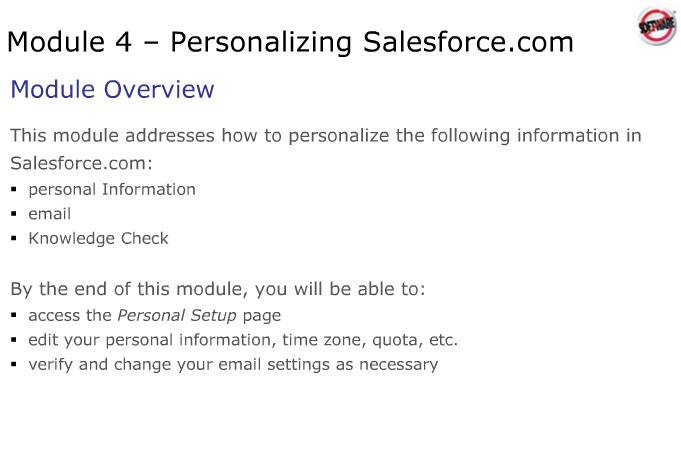Image resolution: width=681 pixels, height=466 pixels.
Task: Click the bullet marker beside "verify and change"
Action: tap(15, 365)
